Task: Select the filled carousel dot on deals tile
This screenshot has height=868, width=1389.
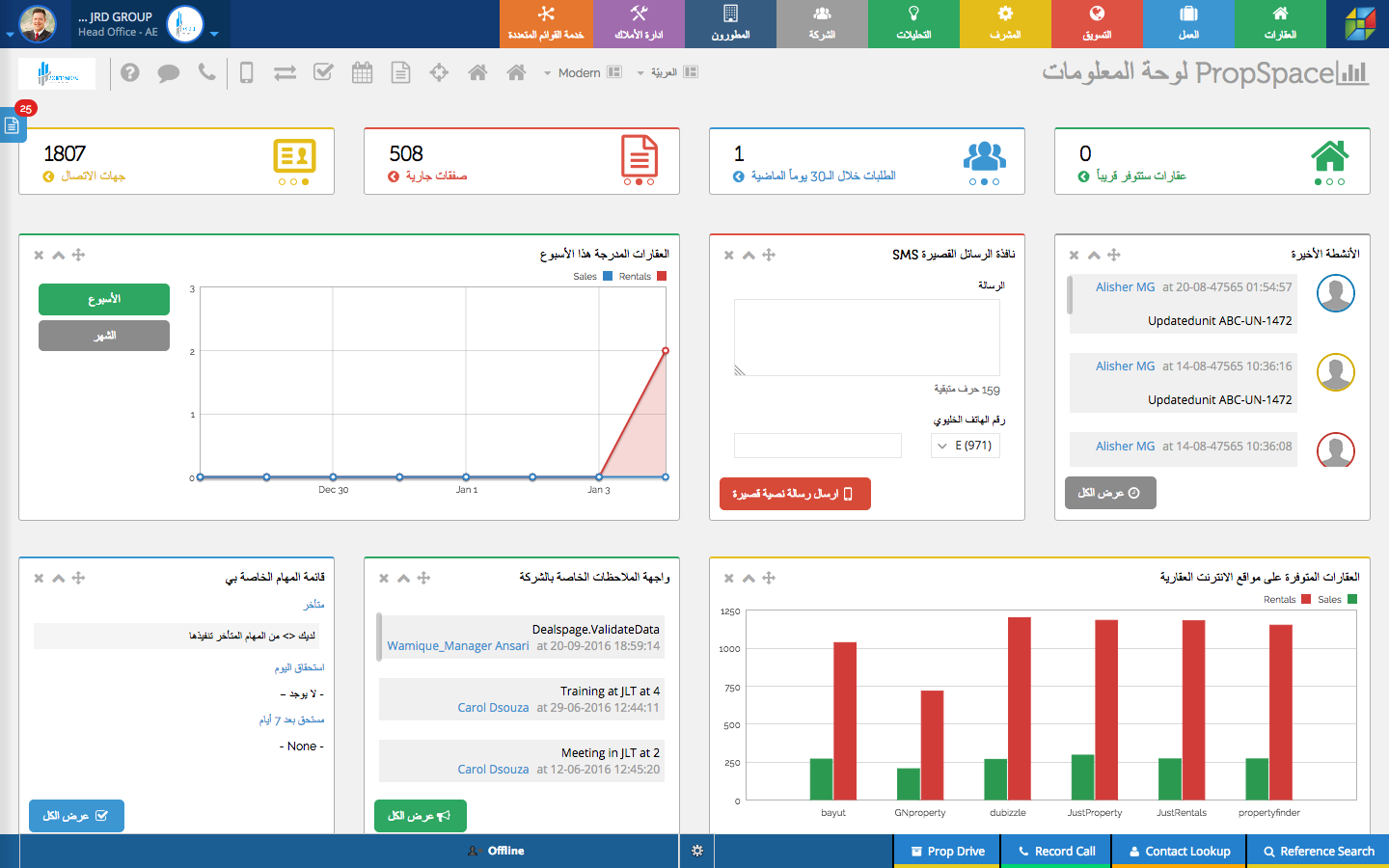Action: click(639, 181)
